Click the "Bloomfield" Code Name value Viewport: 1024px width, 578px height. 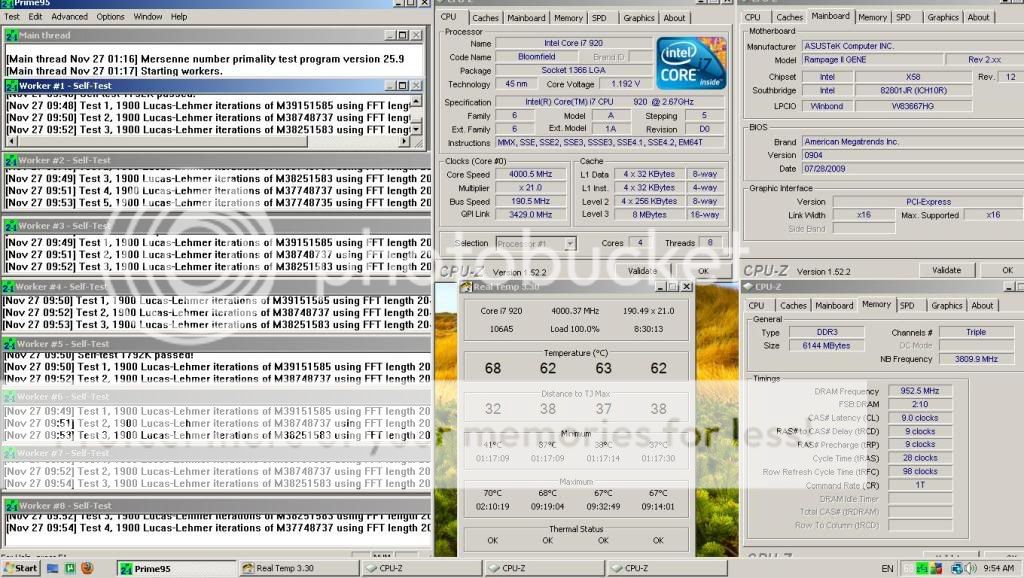click(x=536, y=57)
